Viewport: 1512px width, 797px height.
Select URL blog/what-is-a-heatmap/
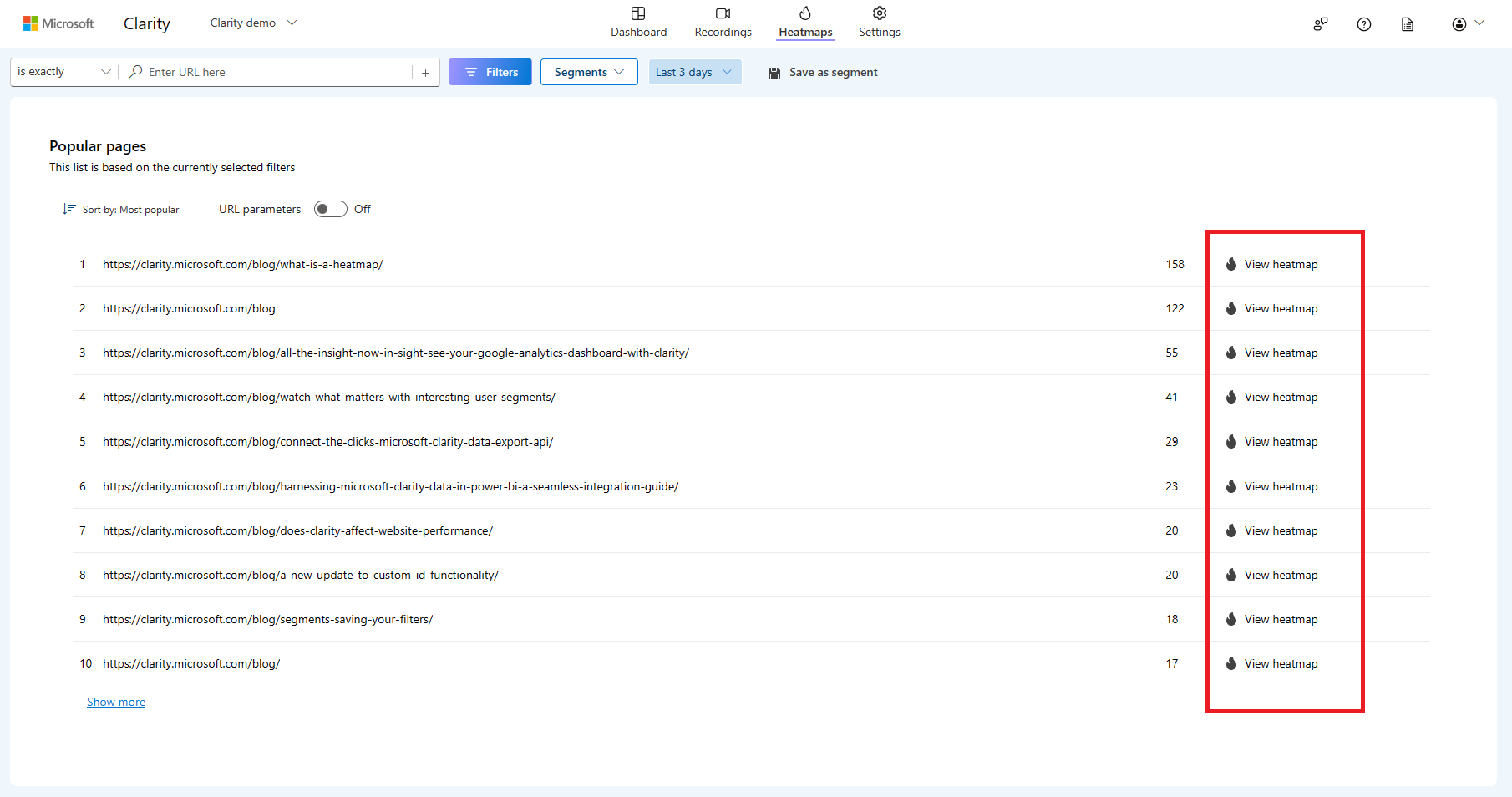pyautogui.click(x=242, y=264)
